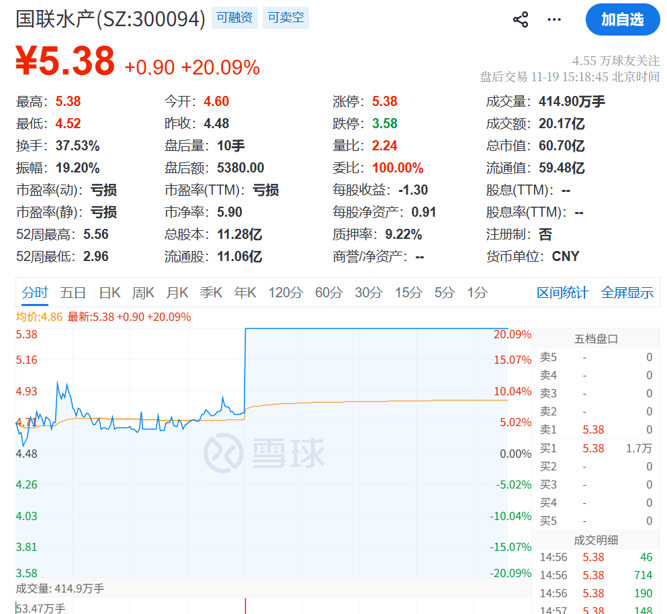Click the 可融资 tag
Viewport: 667px width, 614px height.
[x=233, y=18]
